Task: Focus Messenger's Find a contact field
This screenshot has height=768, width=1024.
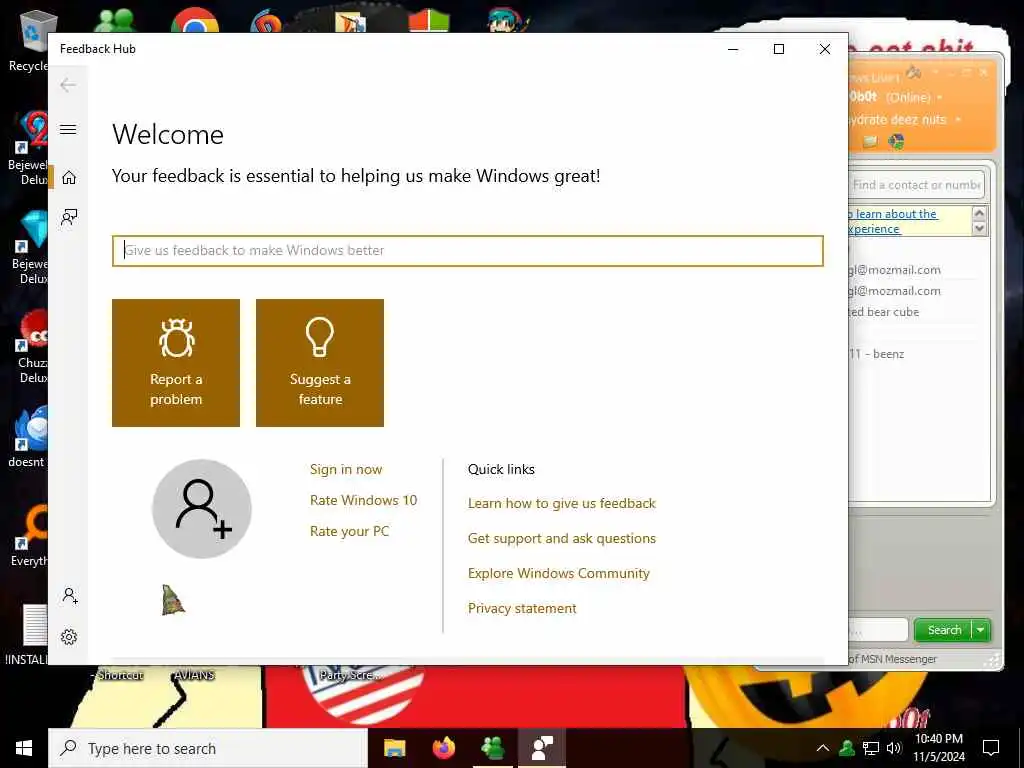Action: coord(916,185)
